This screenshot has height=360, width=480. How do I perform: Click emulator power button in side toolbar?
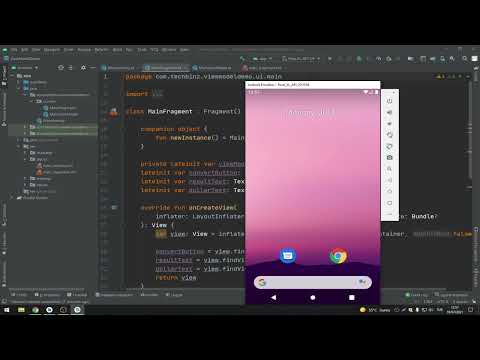point(389,101)
